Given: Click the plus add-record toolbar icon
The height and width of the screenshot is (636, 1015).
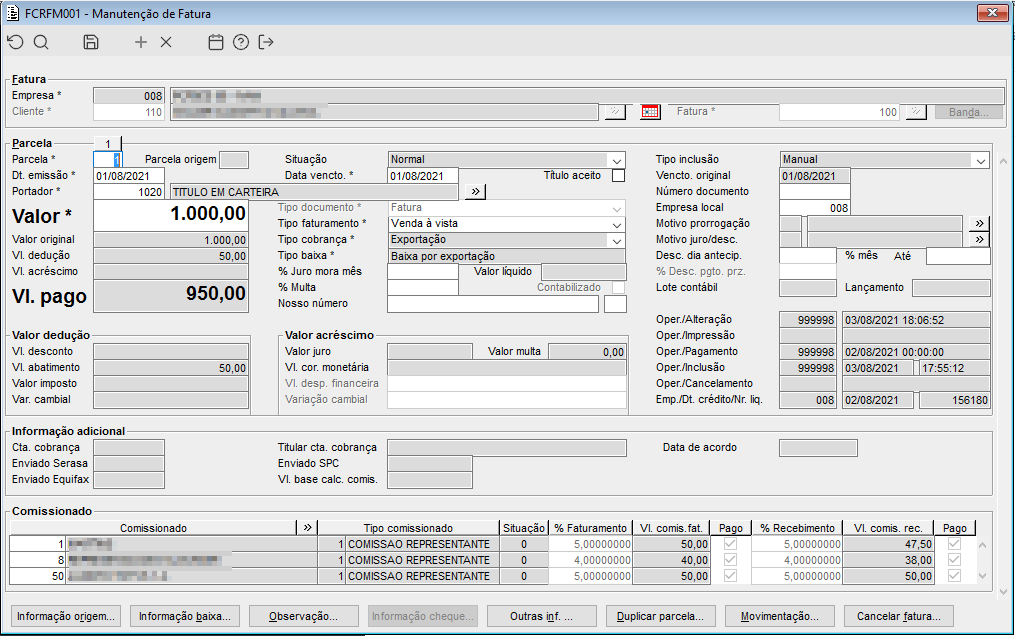Looking at the screenshot, I should 140,42.
